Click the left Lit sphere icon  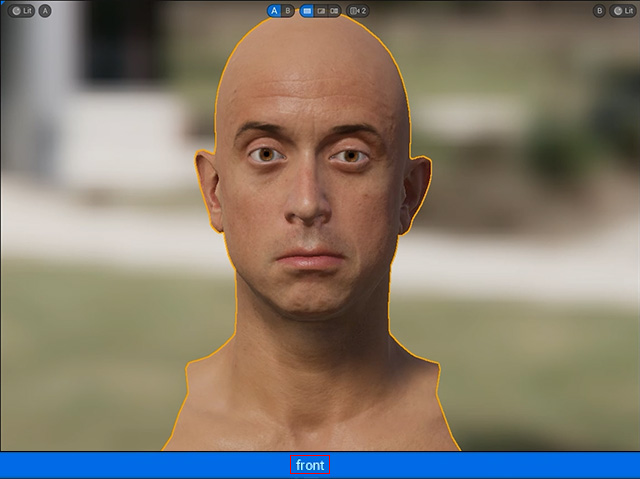pyautogui.click(x=16, y=11)
